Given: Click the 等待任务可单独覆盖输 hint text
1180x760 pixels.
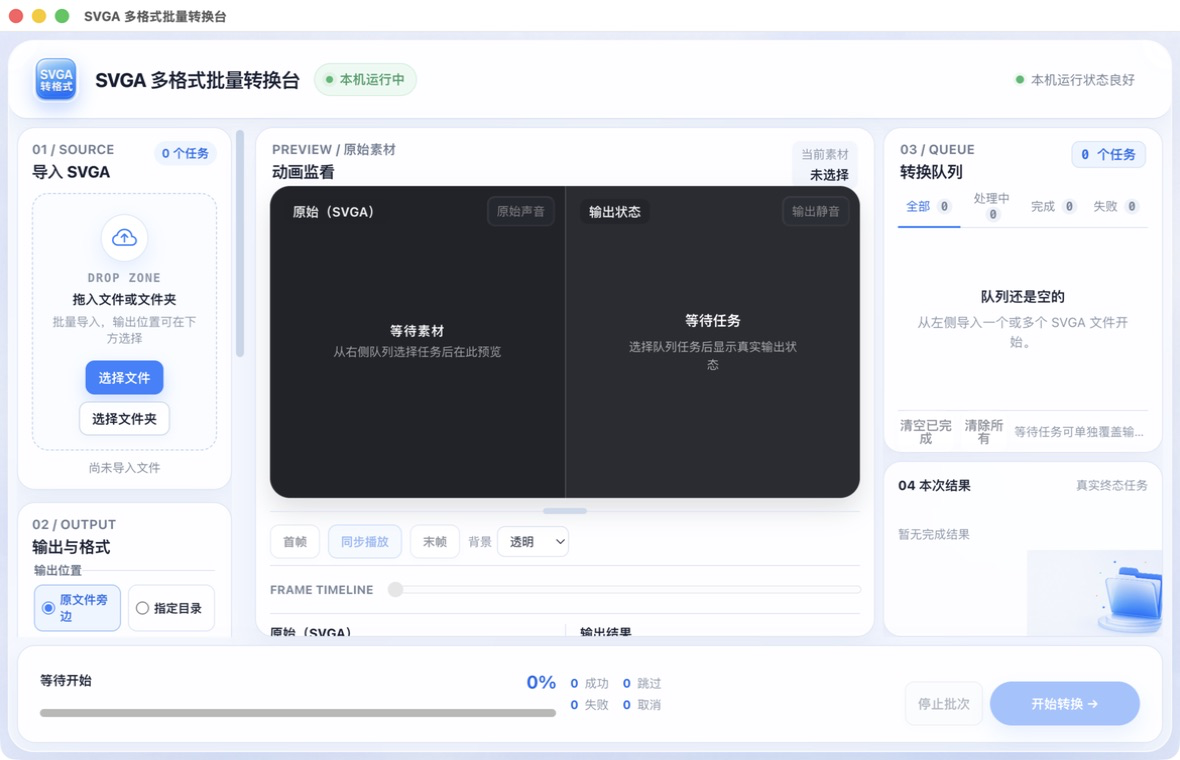Looking at the screenshot, I should pyautogui.click(x=1078, y=432).
